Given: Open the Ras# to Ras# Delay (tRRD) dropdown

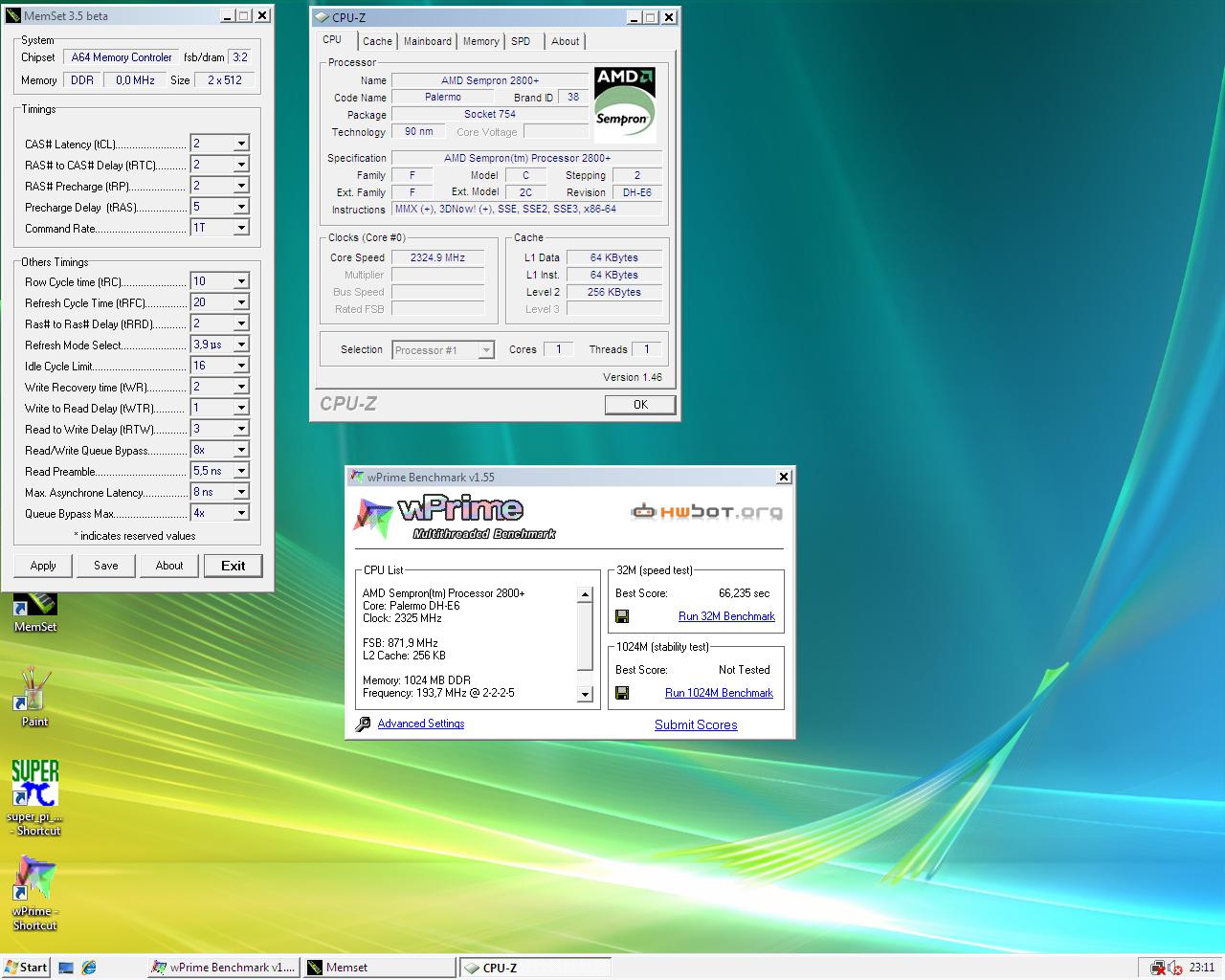Looking at the screenshot, I should (x=241, y=323).
